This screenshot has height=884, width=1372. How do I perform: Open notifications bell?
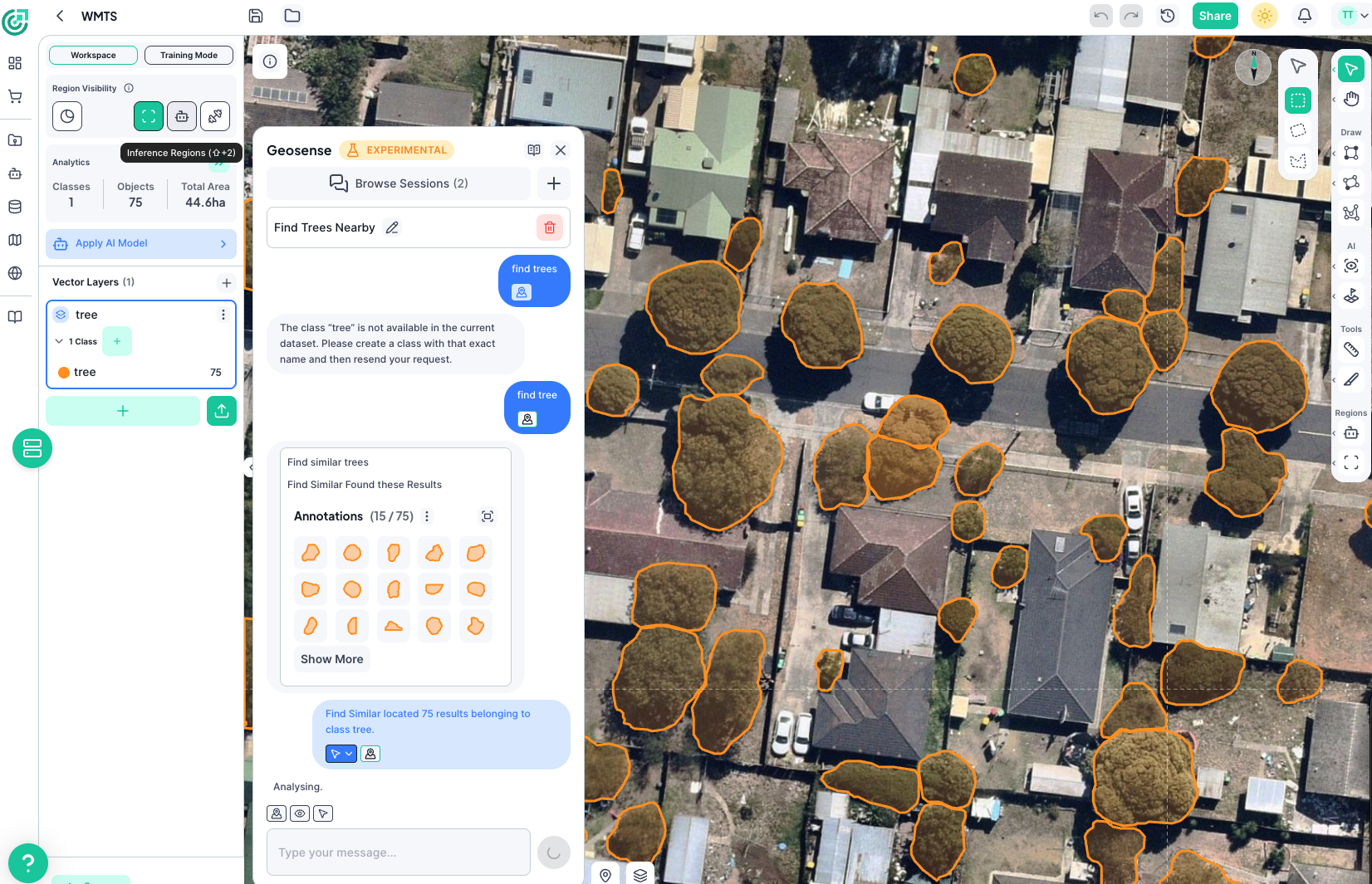point(1305,16)
